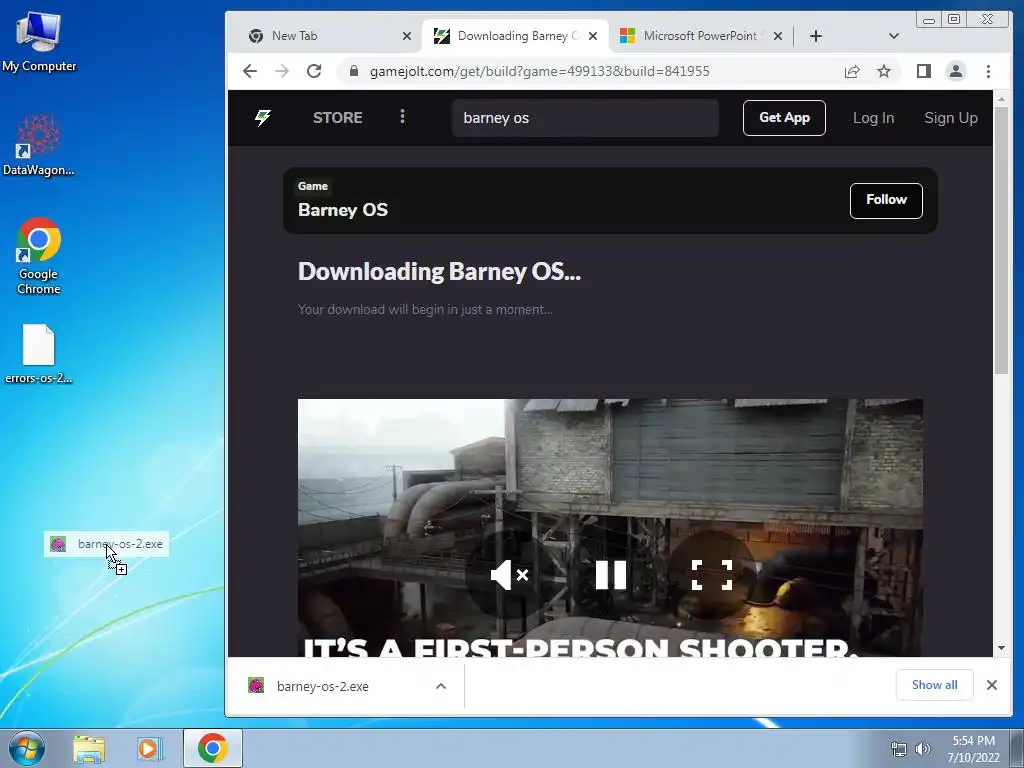
Task: Open Chrome side panel
Action: [x=923, y=71]
